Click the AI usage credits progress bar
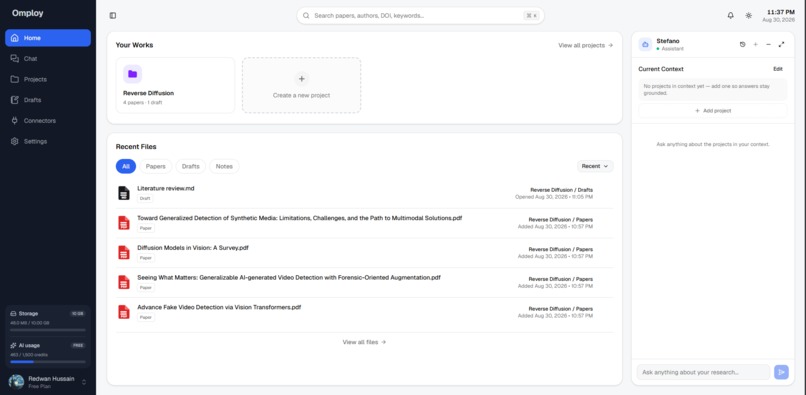The height and width of the screenshot is (395, 806). [48, 362]
